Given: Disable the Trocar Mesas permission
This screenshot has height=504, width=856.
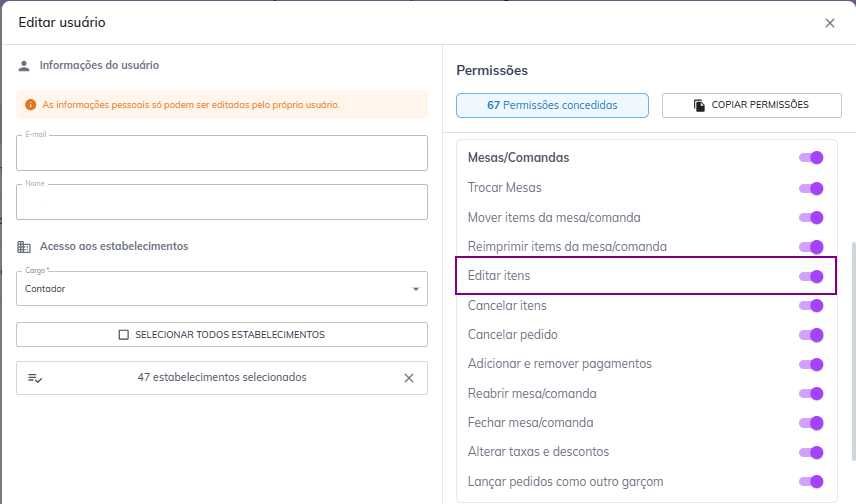Looking at the screenshot, I should (x=811, y=188).
